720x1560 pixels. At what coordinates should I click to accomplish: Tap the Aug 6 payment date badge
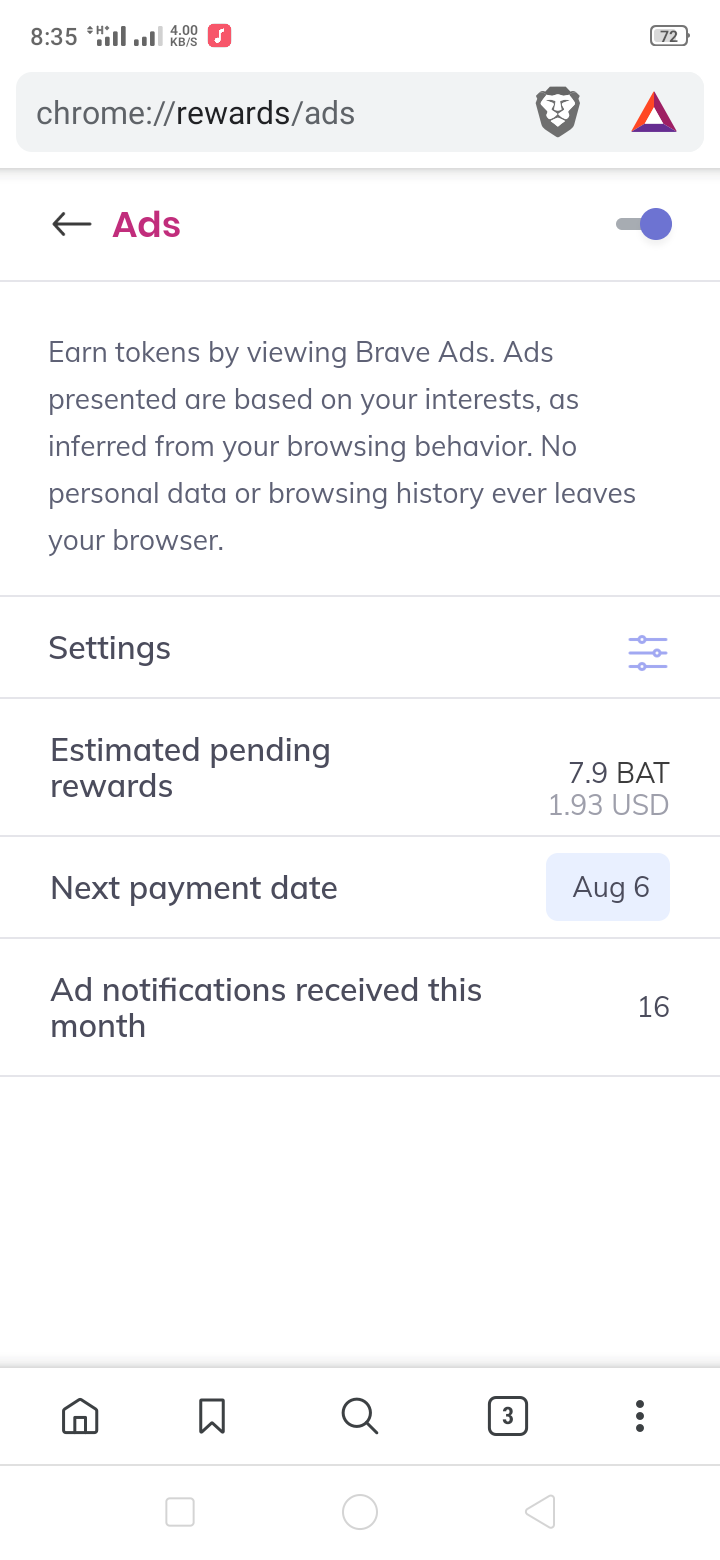608,887
